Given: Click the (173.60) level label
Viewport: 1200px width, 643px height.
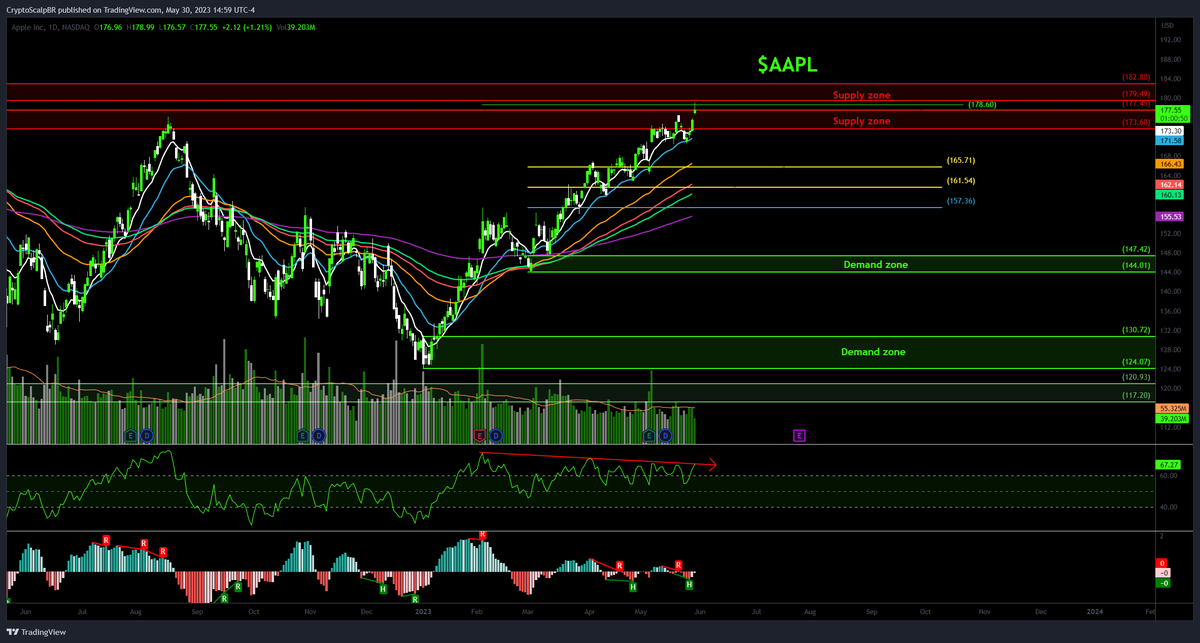Looking at the screenshot, I should (x=1136, y=122).
